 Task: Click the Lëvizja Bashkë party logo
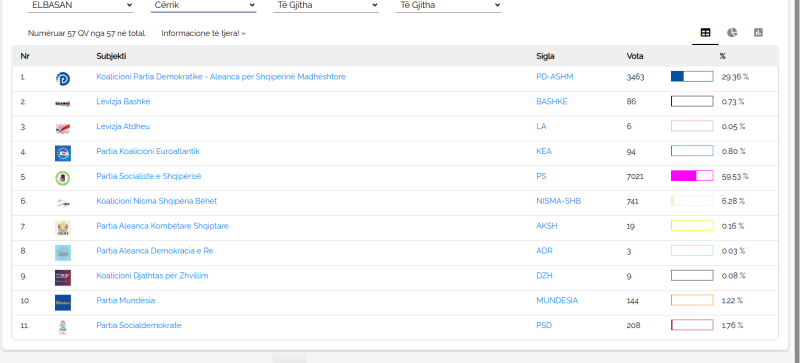pyautogui.click(x=63, y=103)
